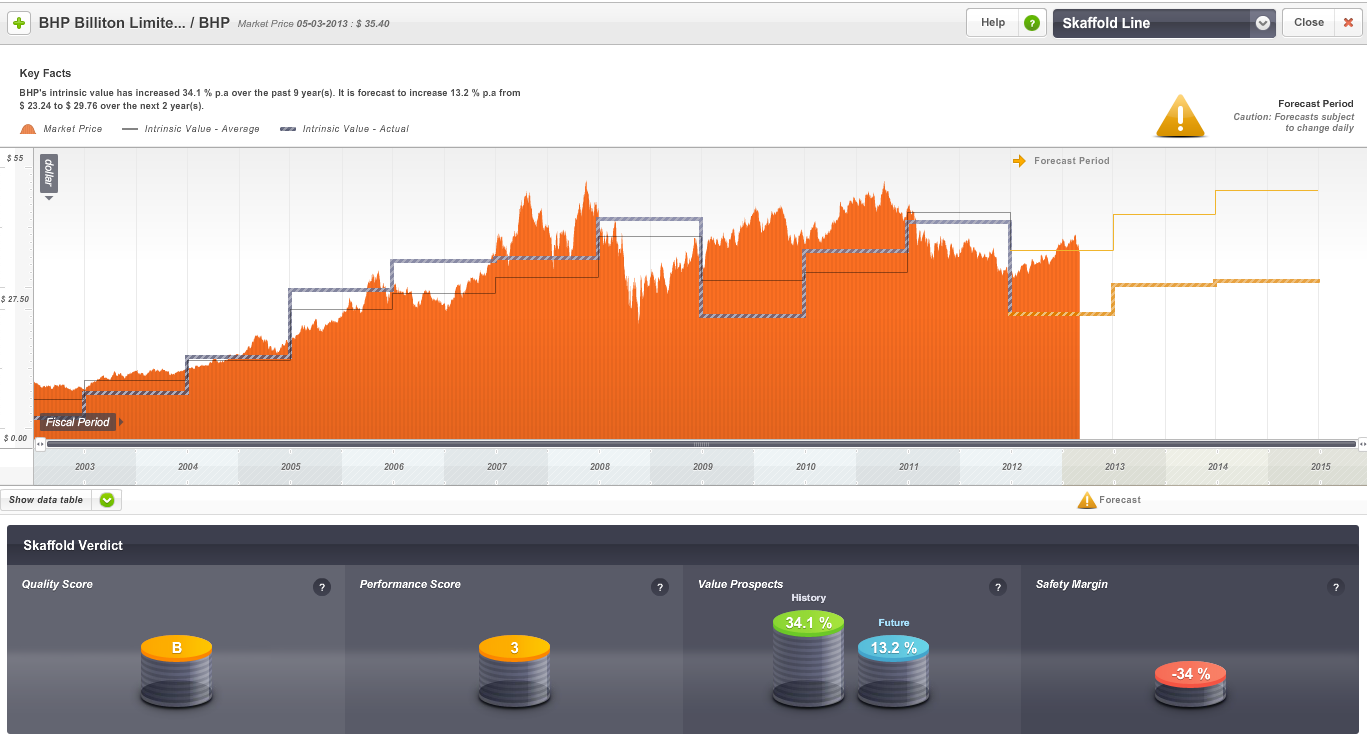The image size is (1367, 741).
Task: Click the Market Price 05-03-2013 : $ 35.40 text
Action: 313,24
